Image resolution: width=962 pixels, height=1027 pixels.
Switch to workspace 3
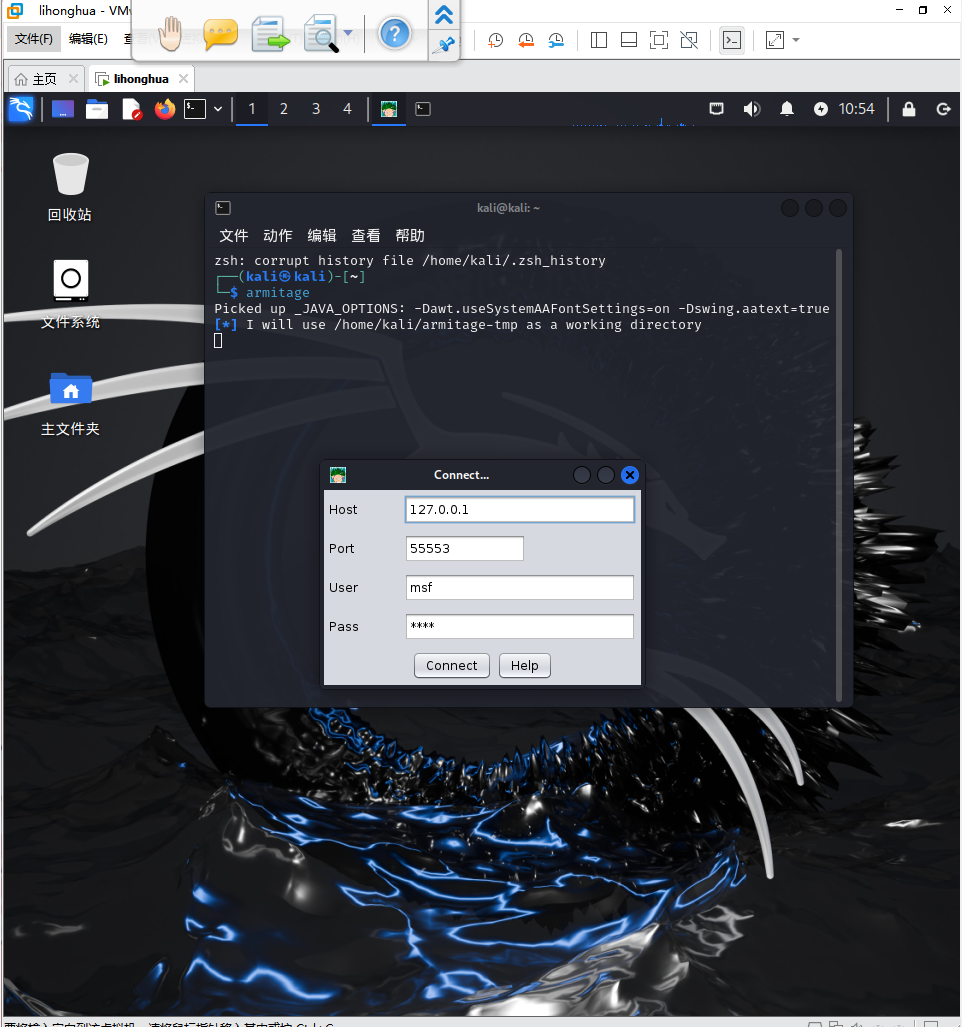tap(316, 109)
